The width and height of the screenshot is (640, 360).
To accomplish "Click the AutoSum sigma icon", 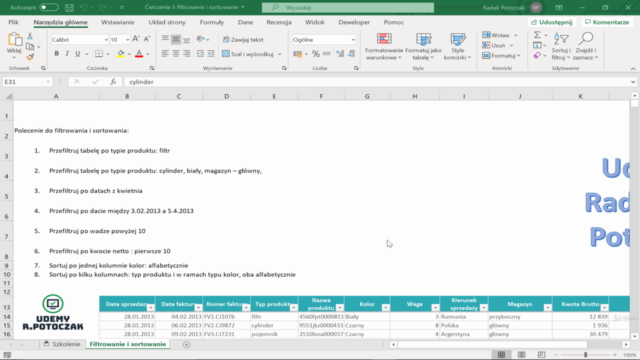I will tap(538, 35).
